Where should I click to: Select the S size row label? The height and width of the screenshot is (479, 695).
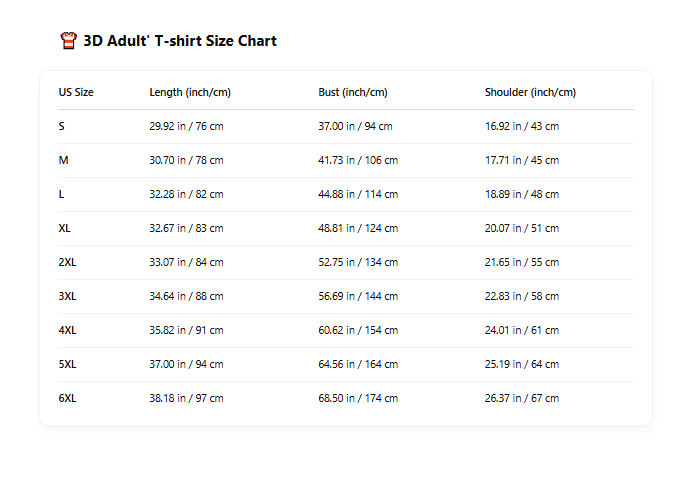pos(62,126)
